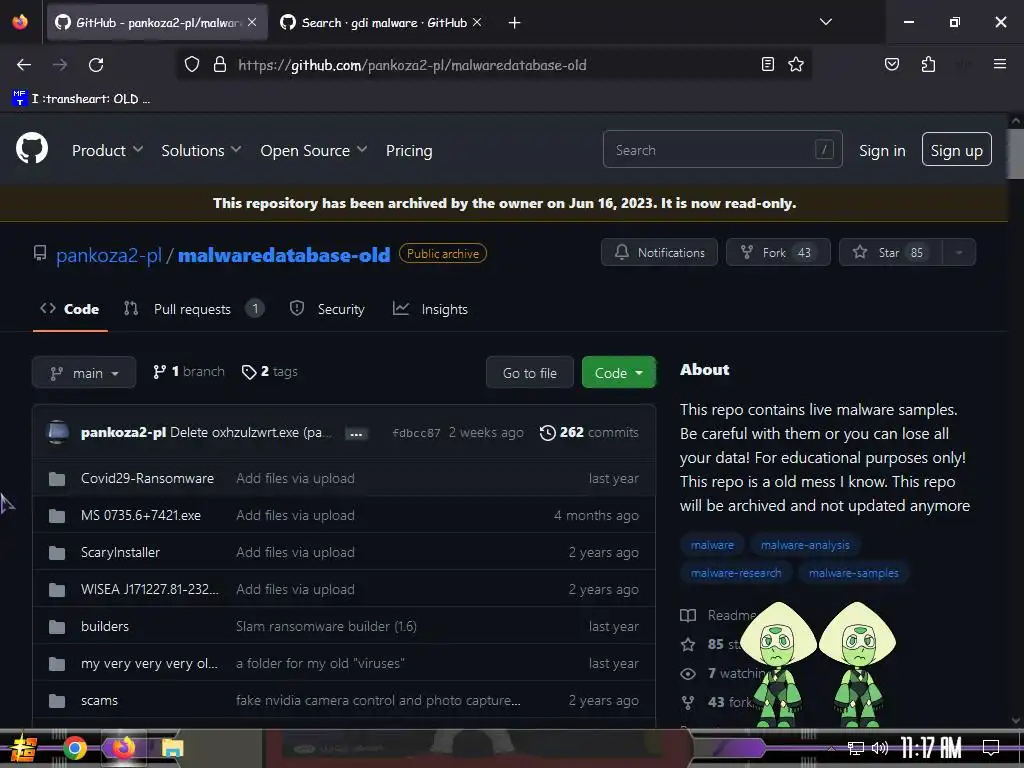View the 1 branch link
Screen dimensions: 1024x768
[189, 372]
